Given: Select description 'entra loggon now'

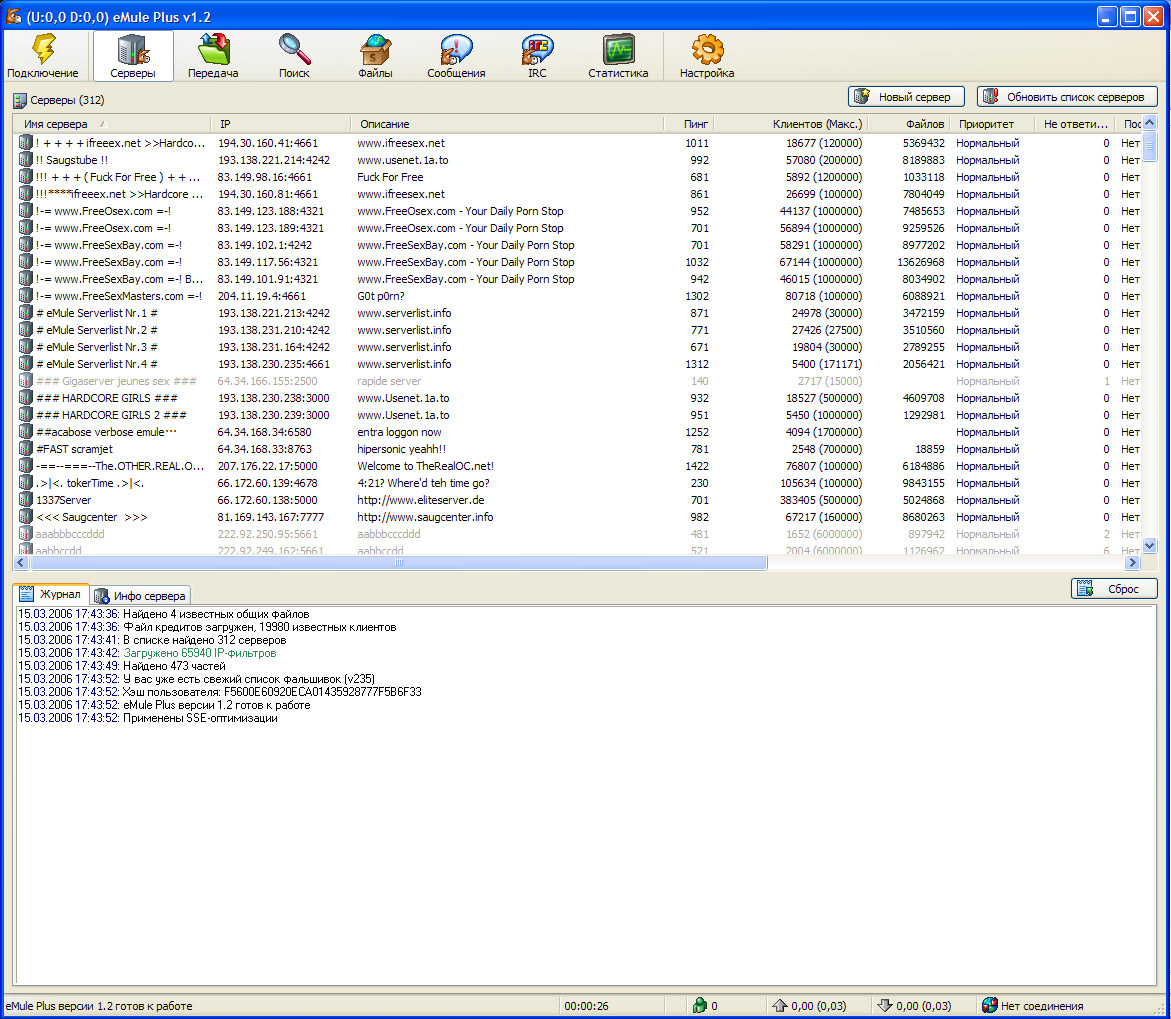Looking at the screenshot, I should (x=399, y=432).
